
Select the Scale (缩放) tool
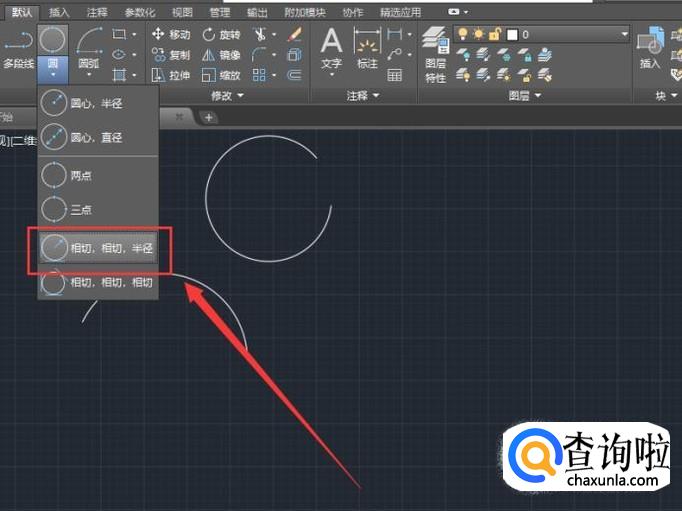(221, 75)
